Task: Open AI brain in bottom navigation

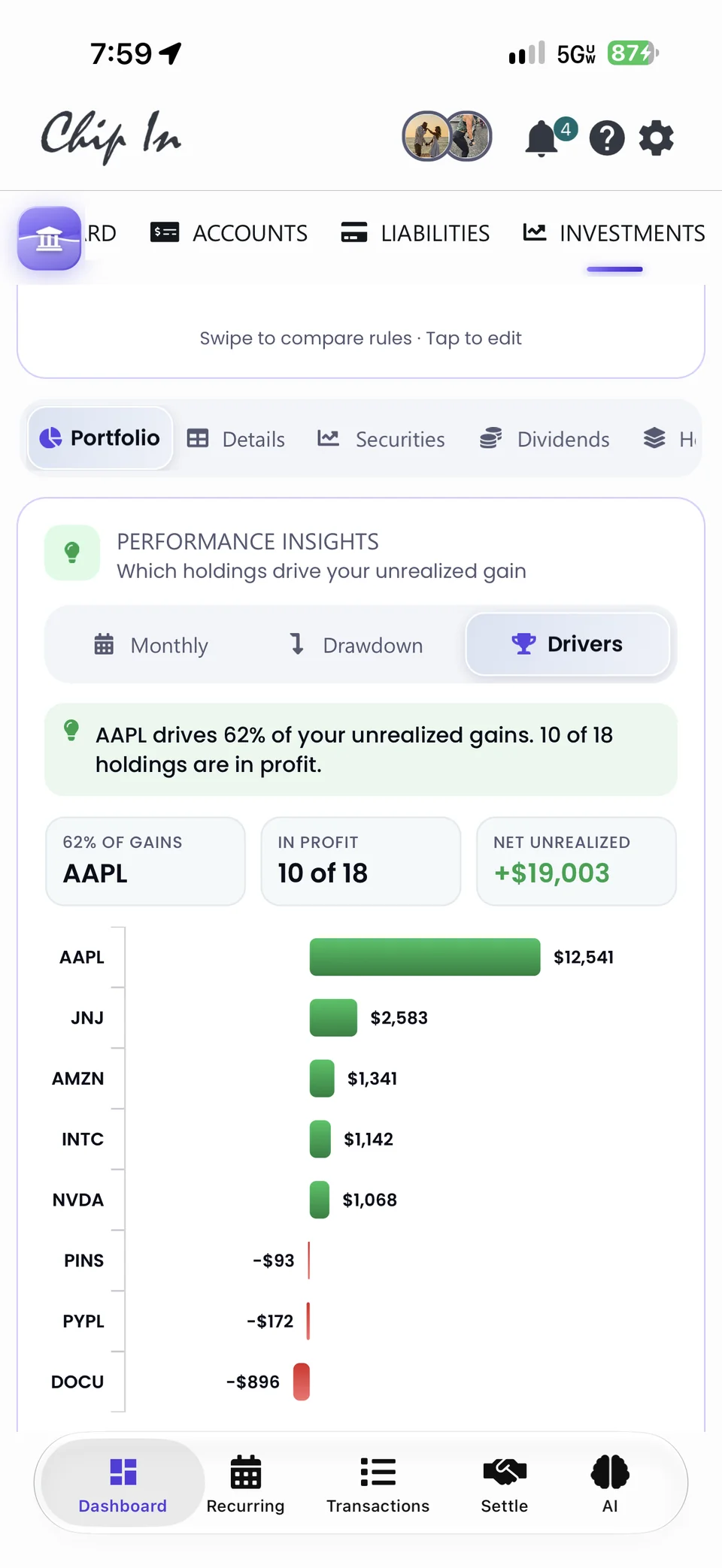Action: [610, 1484]
